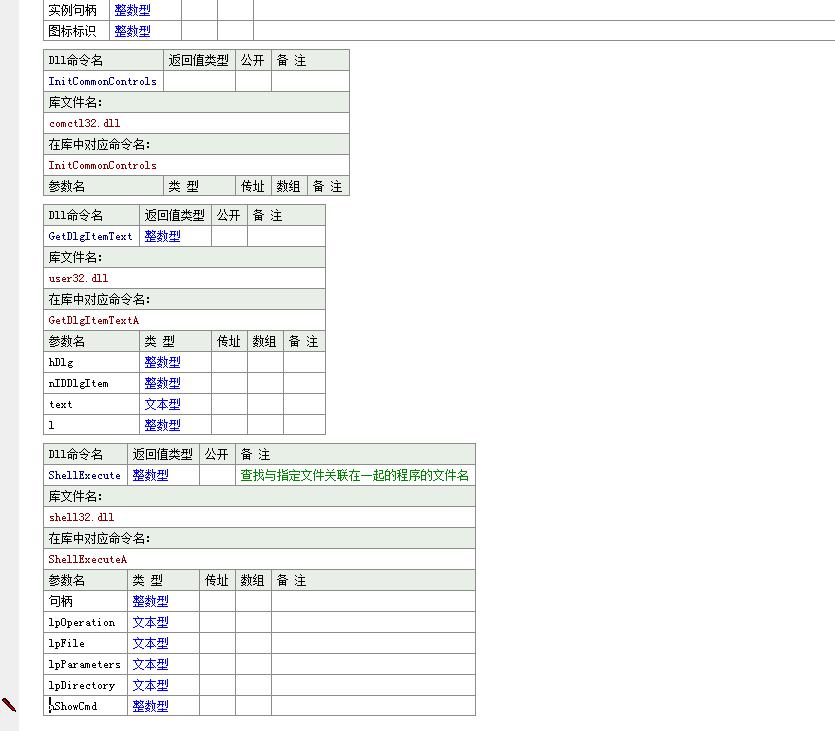835x731 pixels.
Task: Toggle 数组 cell for nShowCmd parameter
Action: pyautogui.click(x=253, y=706)
